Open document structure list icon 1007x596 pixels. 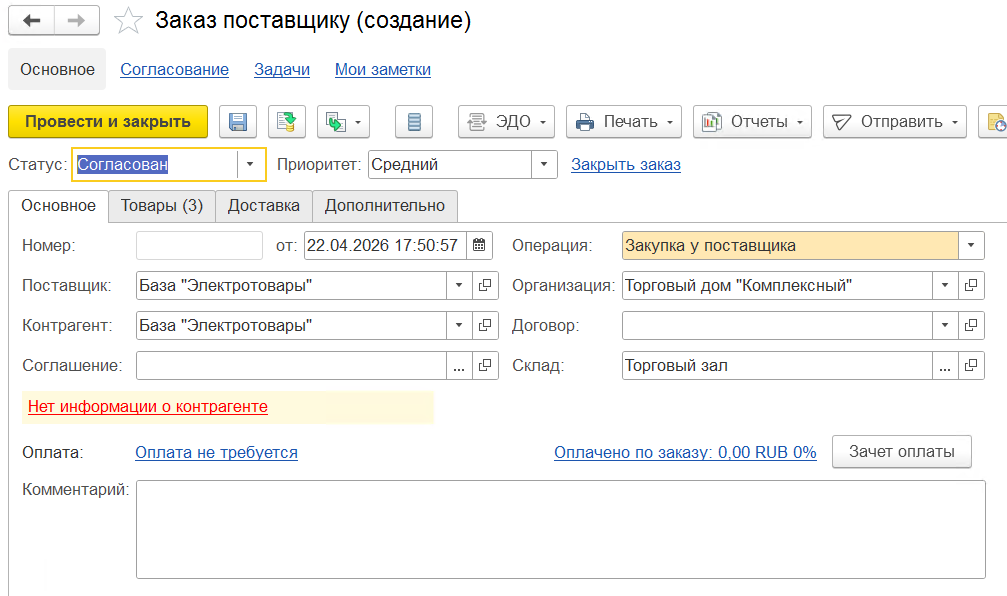point(414,121)
